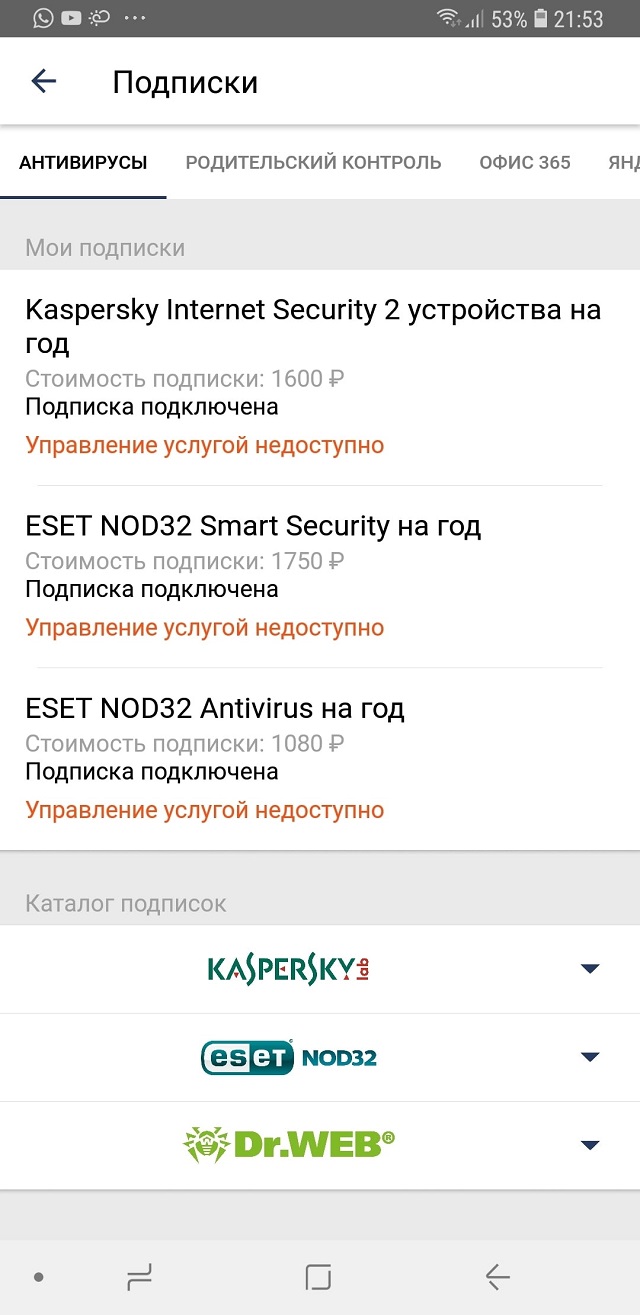Select the Dr.WEB logo in catalog
Image resolution: width=640 pixels, height=1315 pixels.
tap(290, 1145)
